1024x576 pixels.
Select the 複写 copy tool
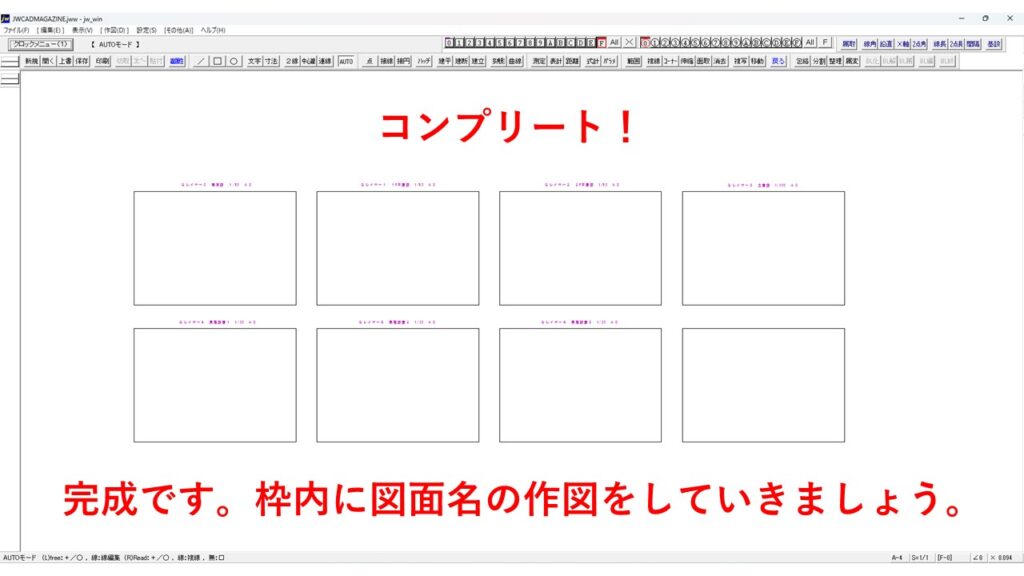[x=740, y=61]
